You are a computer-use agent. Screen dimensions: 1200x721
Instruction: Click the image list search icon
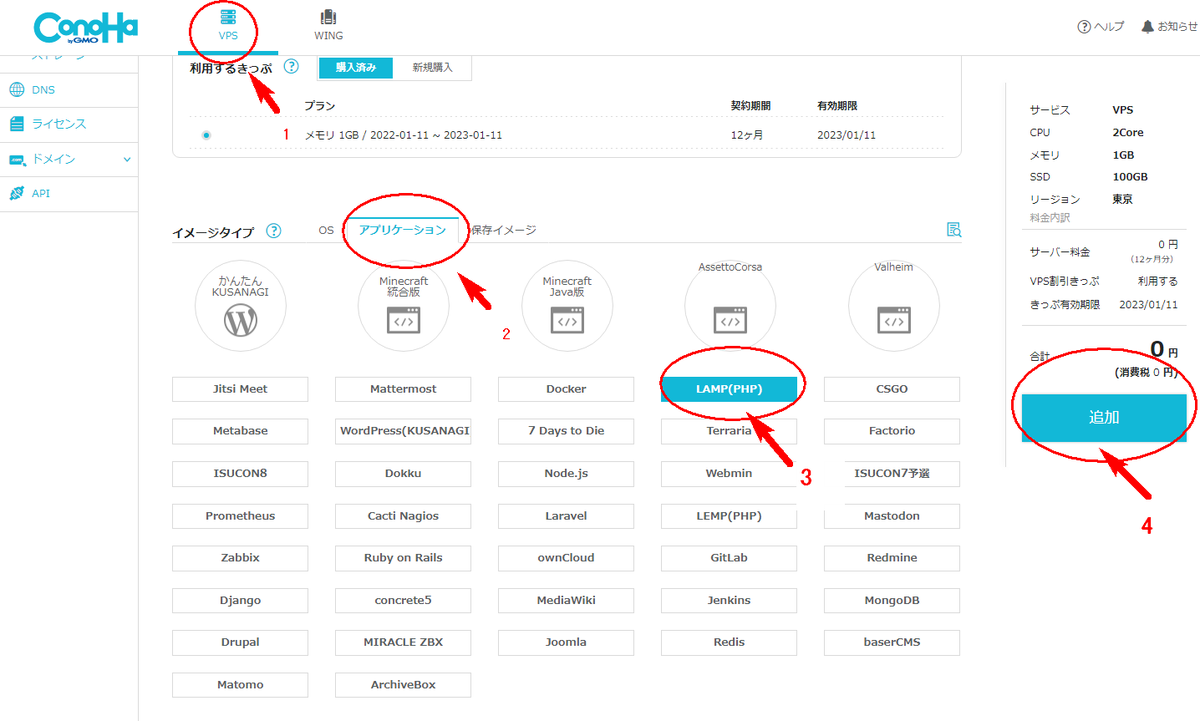[953, 230]
